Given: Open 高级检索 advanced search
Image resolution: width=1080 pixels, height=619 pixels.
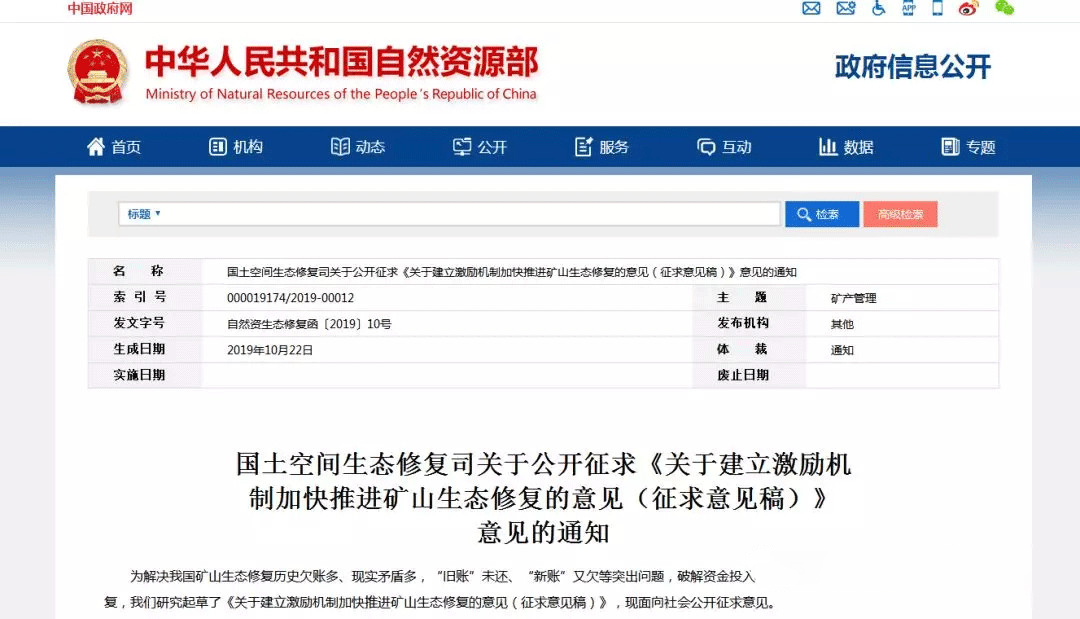Looking at the screenshot, I should coord(899,213).
